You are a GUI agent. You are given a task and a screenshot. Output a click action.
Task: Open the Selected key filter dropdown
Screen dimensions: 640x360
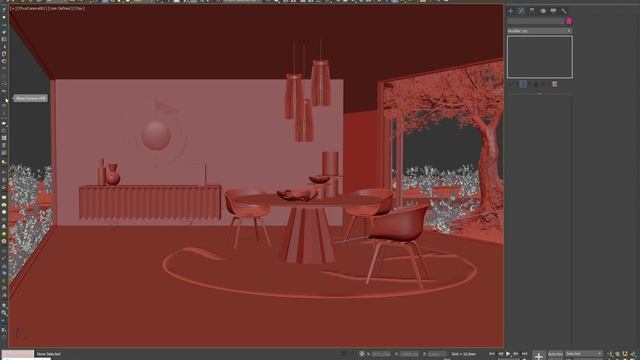coord(584,354)
